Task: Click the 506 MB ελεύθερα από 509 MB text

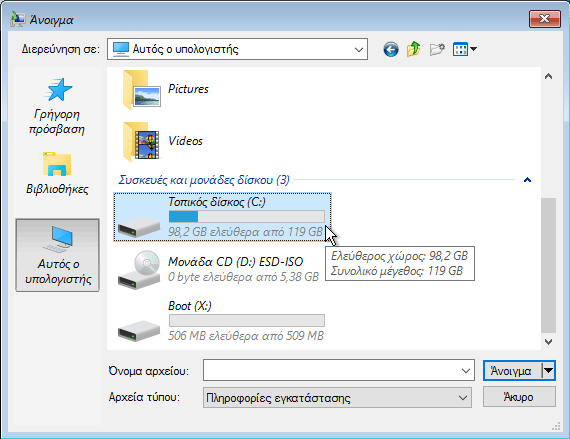Action: [246, 336]
